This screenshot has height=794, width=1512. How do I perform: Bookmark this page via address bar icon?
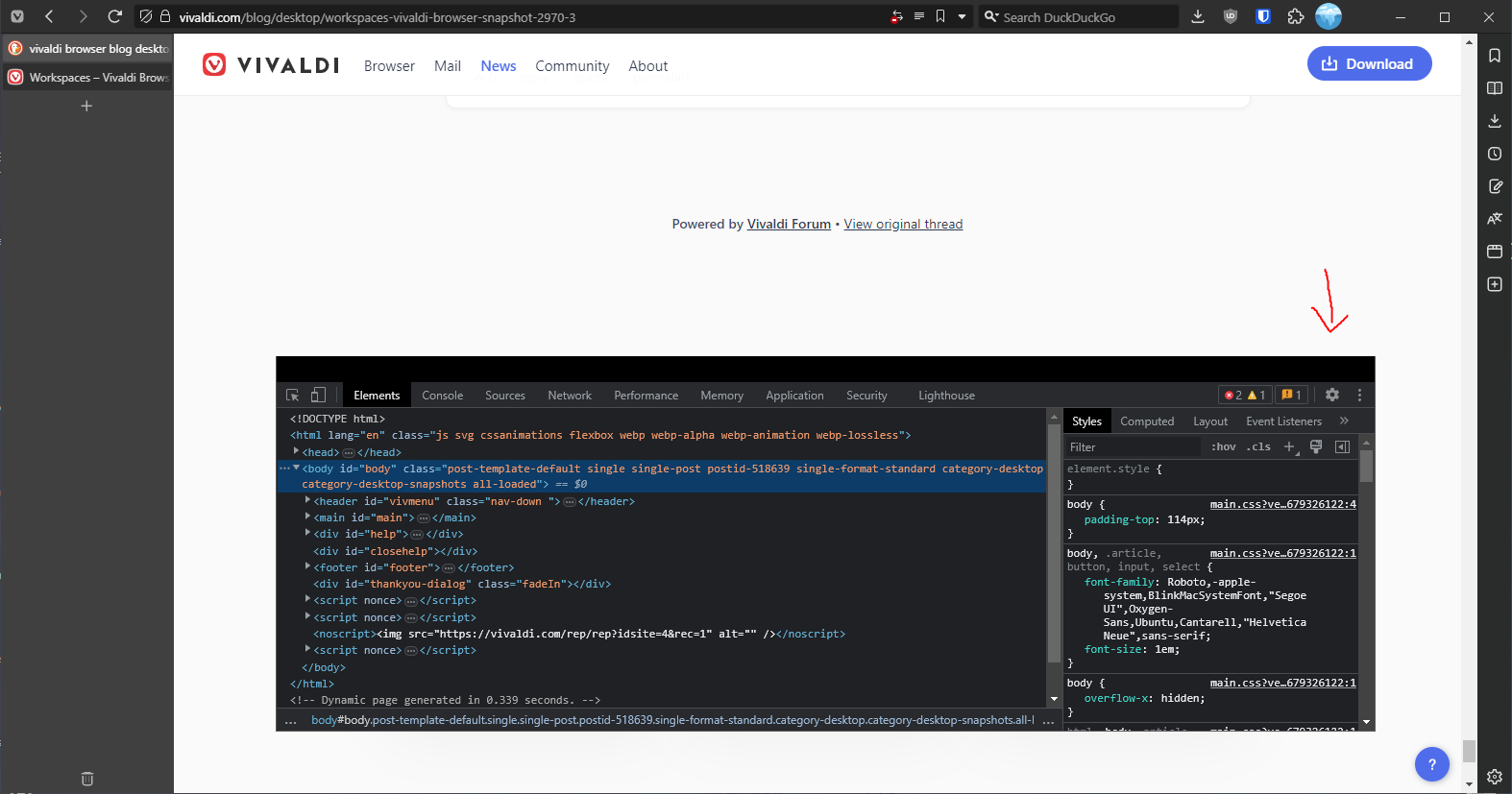[940, 16]
